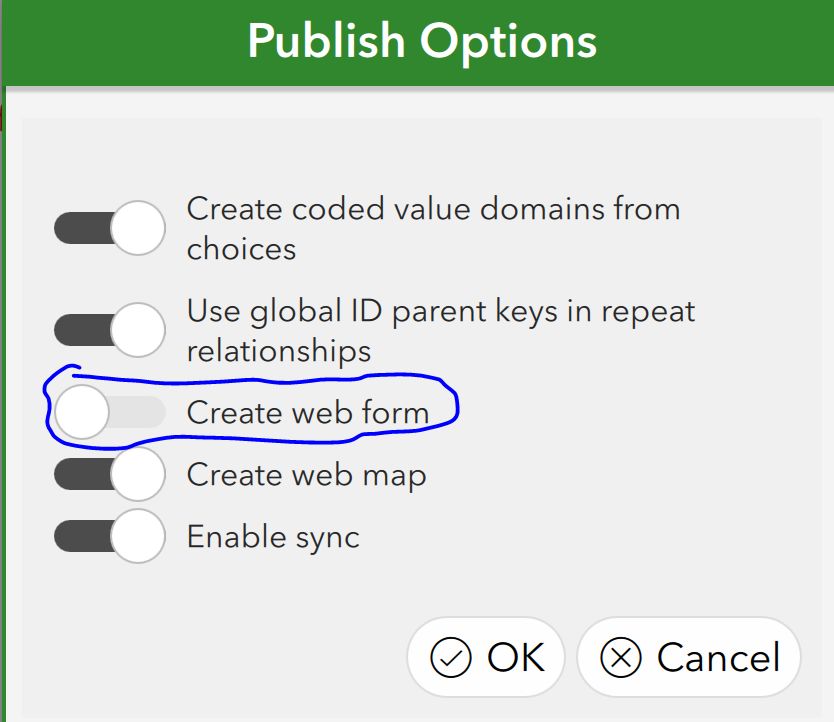Disable the Enable sync switch
Viewport: 834px width, 722px height.
110,536
